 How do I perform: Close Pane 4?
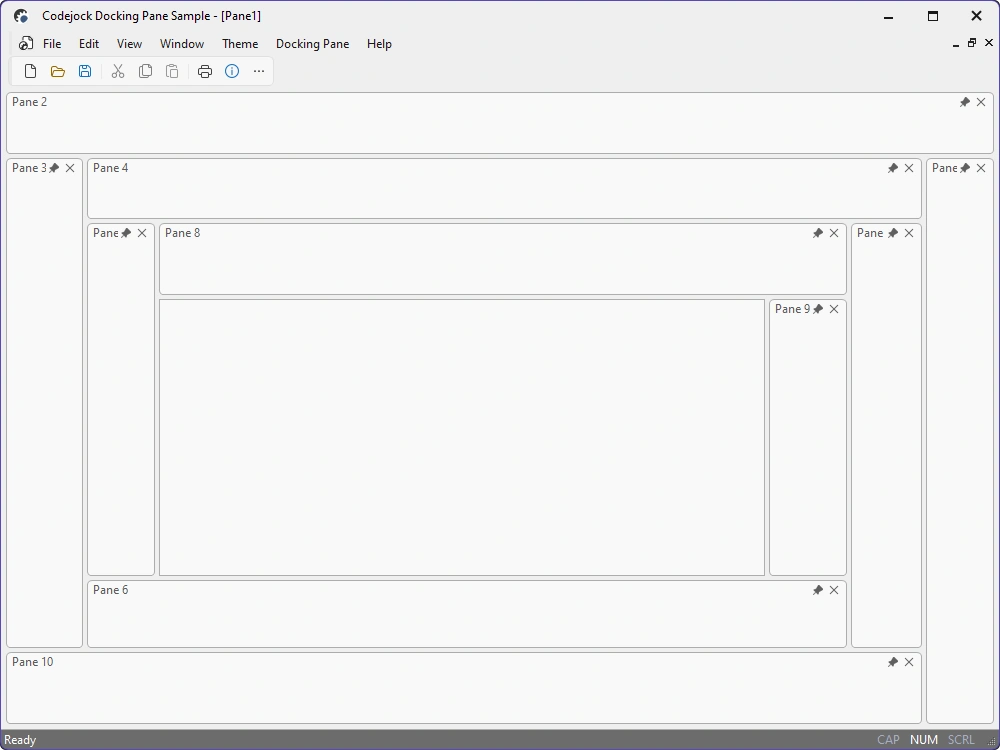(x=909, y=168)
